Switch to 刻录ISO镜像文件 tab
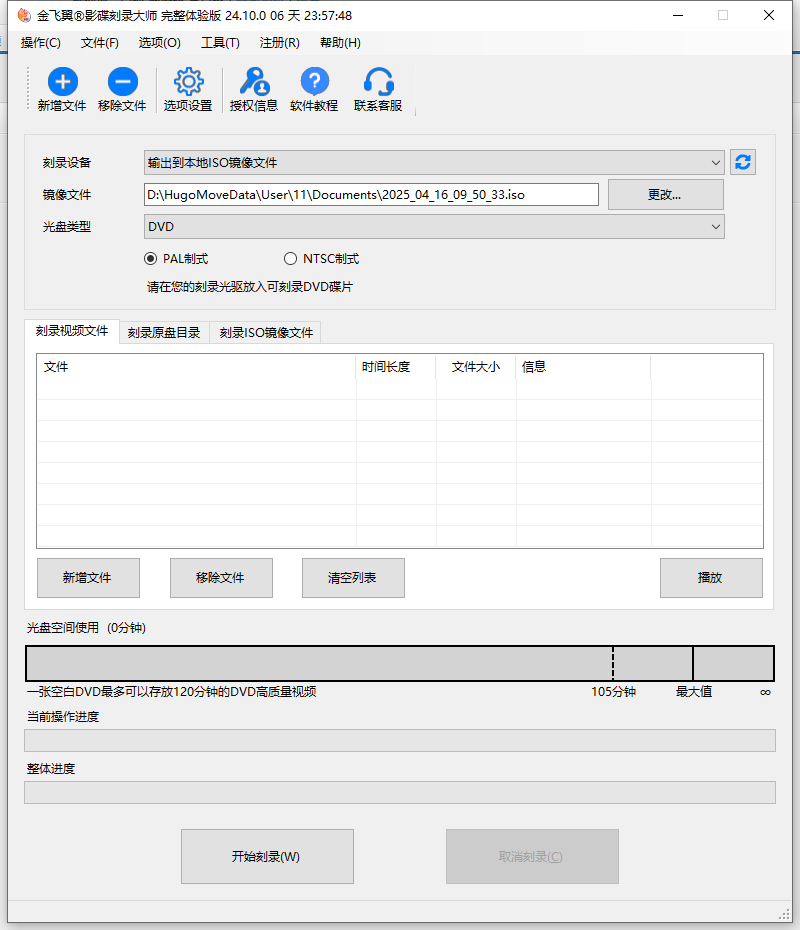This screenshot has height=930, width=800. [x=266, y=333]
